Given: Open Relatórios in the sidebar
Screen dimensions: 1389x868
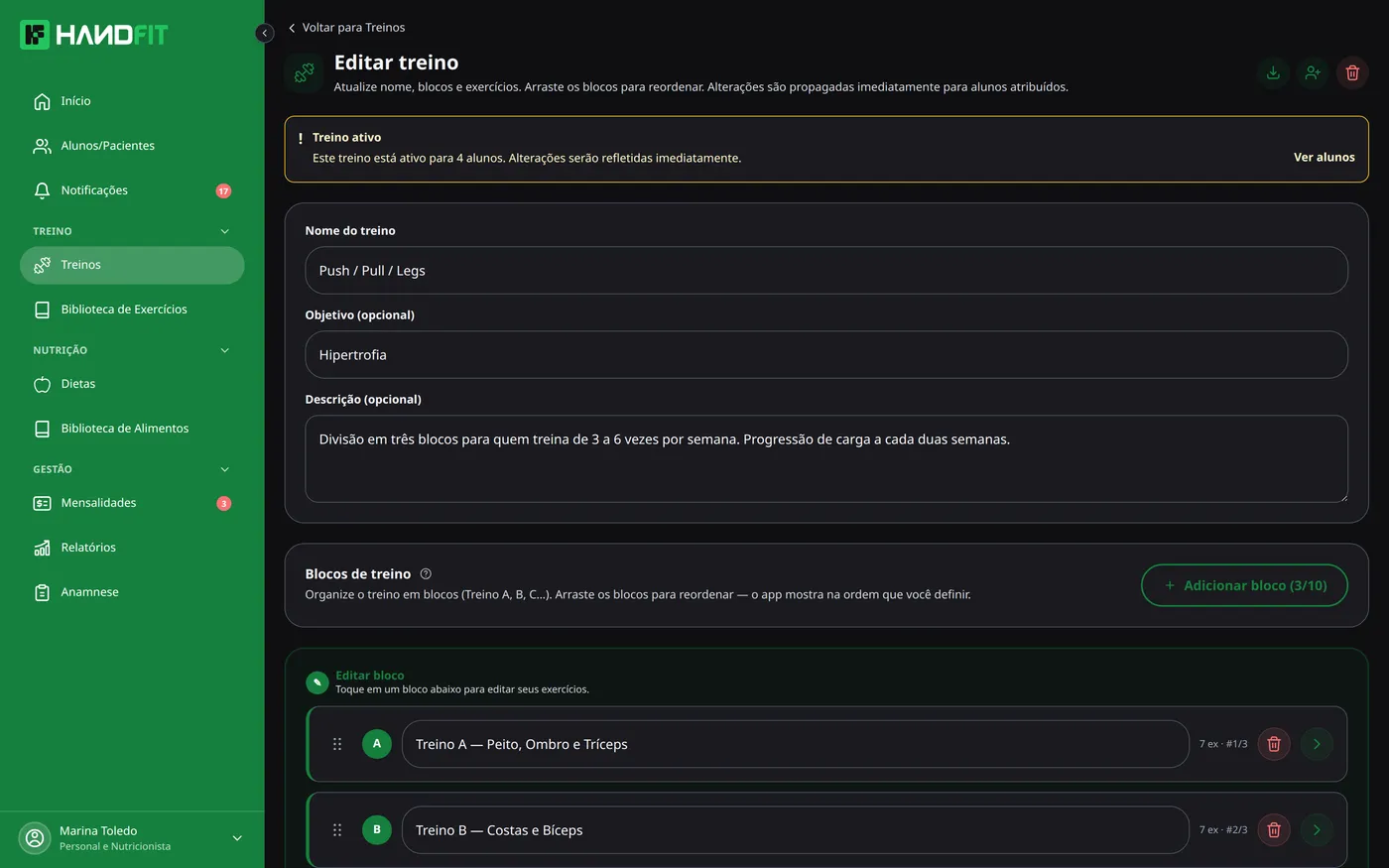Looking at the screenshot, I should point(132,548).
